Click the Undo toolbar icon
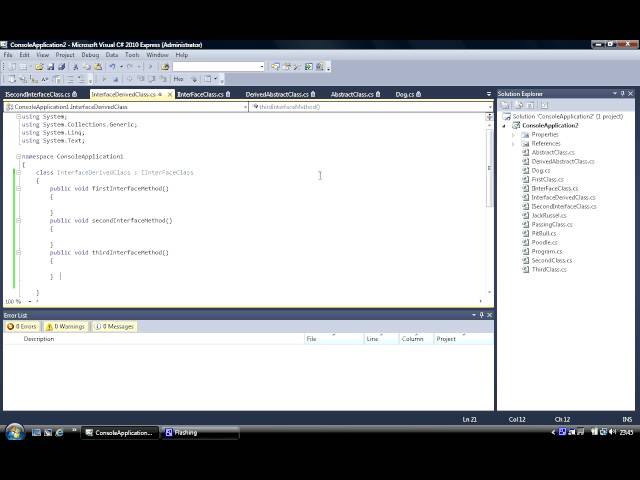 [x=112, y=67]
